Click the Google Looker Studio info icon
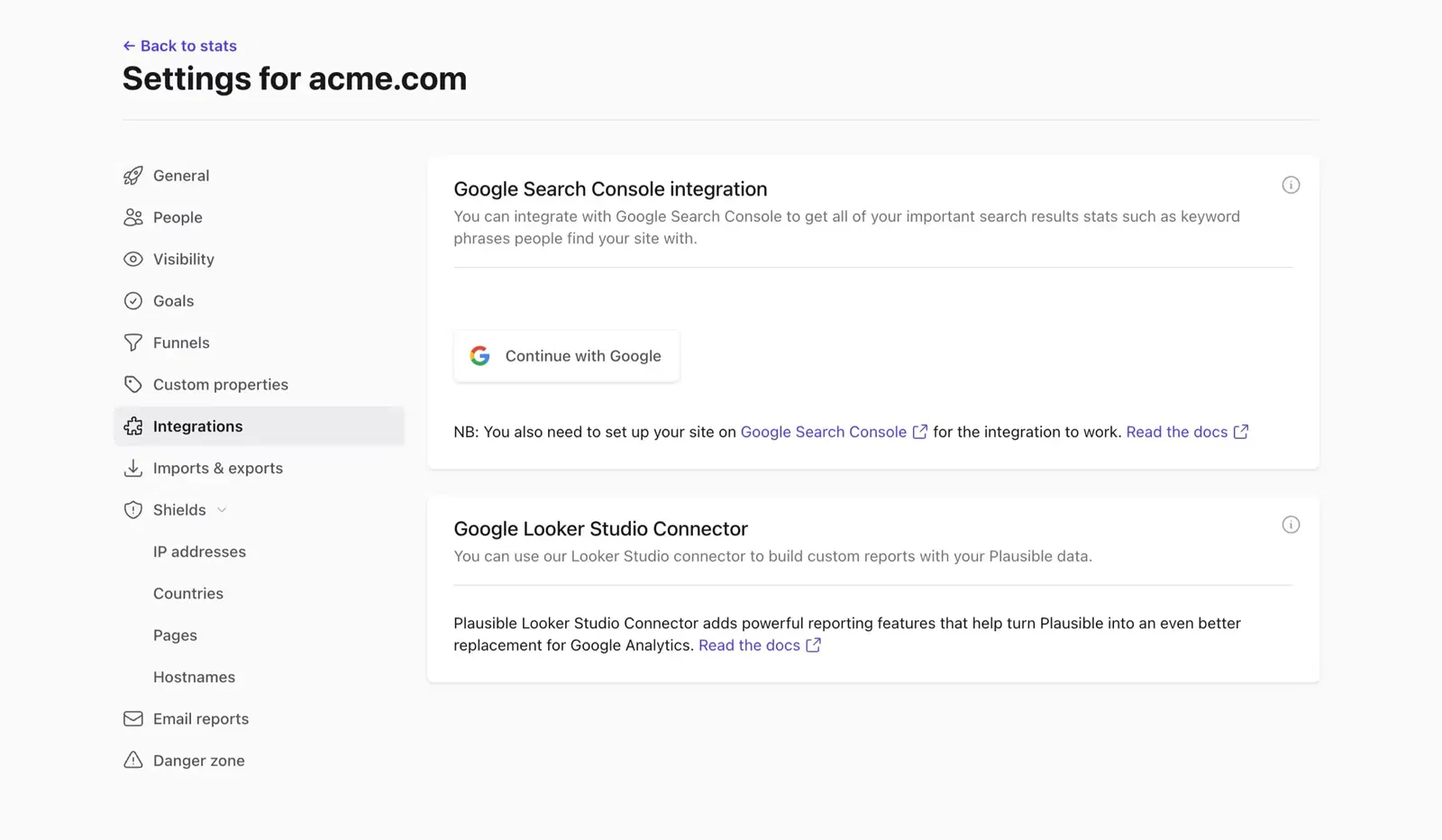Viewport: 1442px width, 840px height. (1291, 524)
